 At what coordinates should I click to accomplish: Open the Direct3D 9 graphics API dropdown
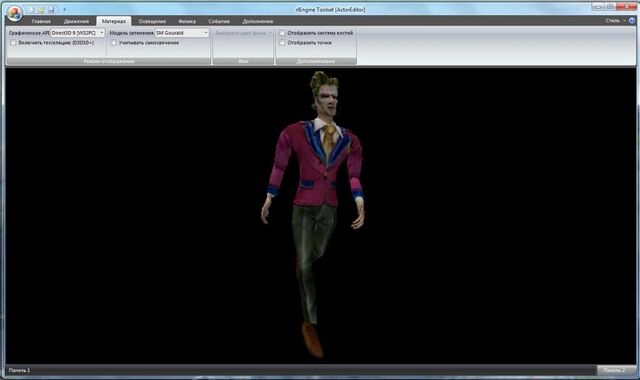[78, 33]
